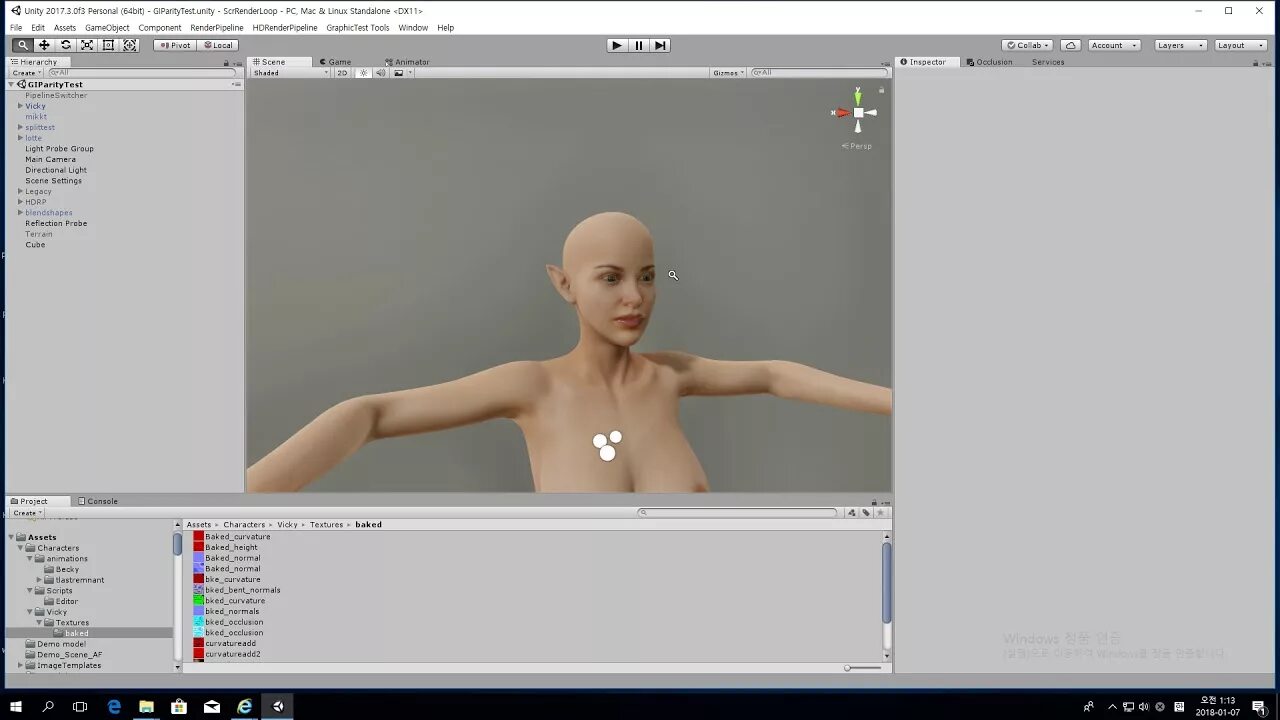Toggle Pivot handle position
Viewport: 1280px width, 720px height.
[175, 45]
